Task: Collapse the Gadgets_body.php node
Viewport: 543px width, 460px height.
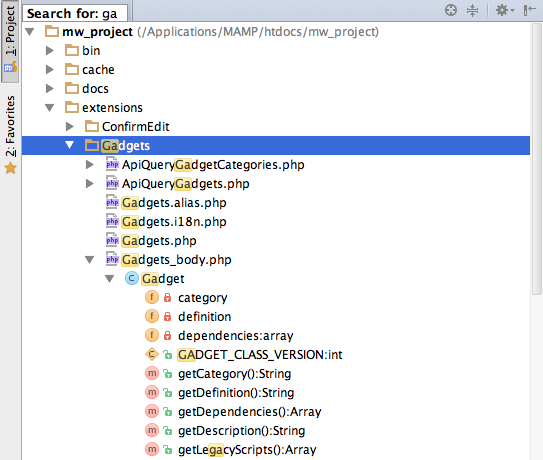Action: click(x=90, y=260)
